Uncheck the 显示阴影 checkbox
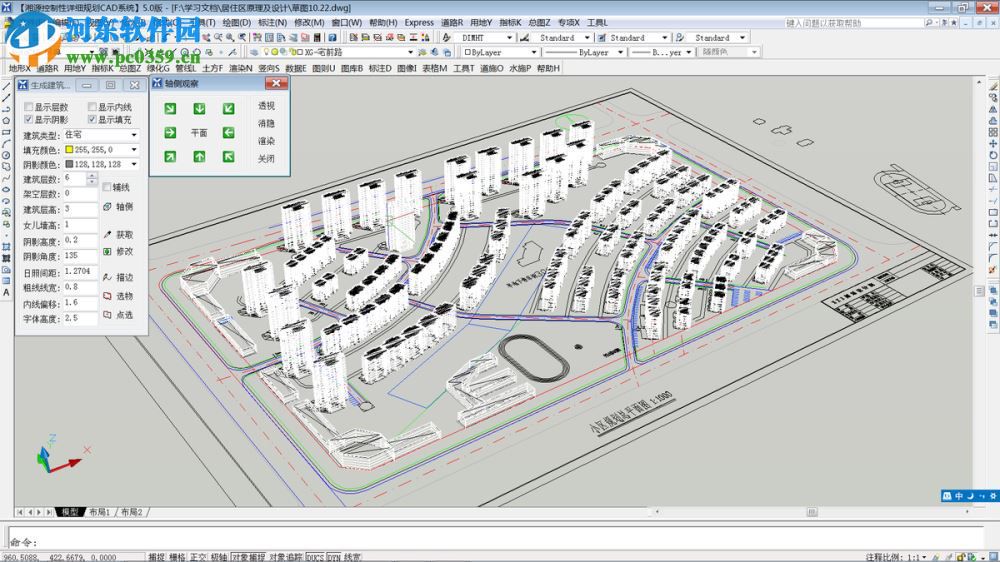Viewport: 1000px width, 562px height. pyautogui.click(x=29, y=120)
